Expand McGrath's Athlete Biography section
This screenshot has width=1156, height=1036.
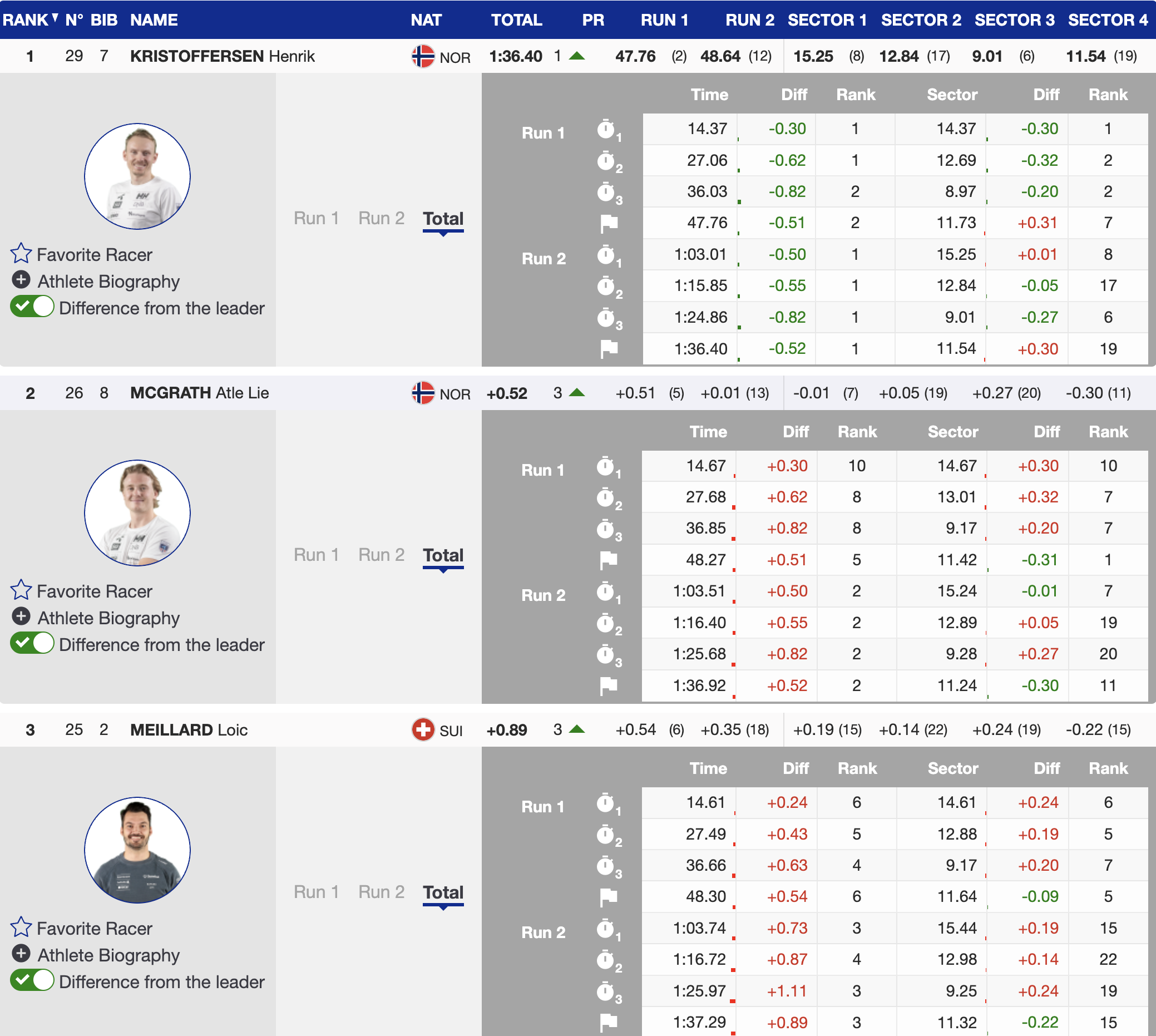pos(21,617)
